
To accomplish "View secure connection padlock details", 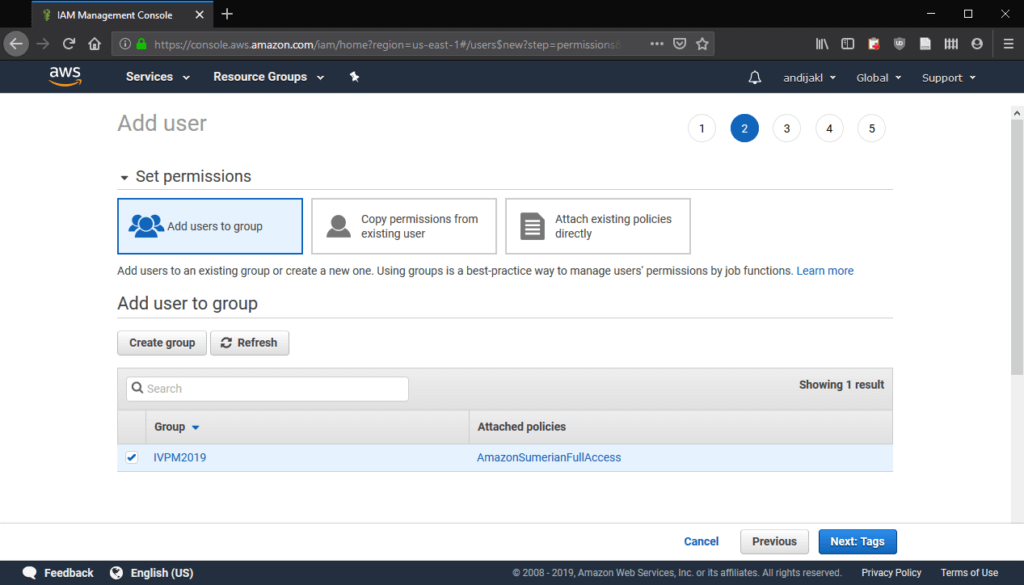I will click(x=141, y=44).
